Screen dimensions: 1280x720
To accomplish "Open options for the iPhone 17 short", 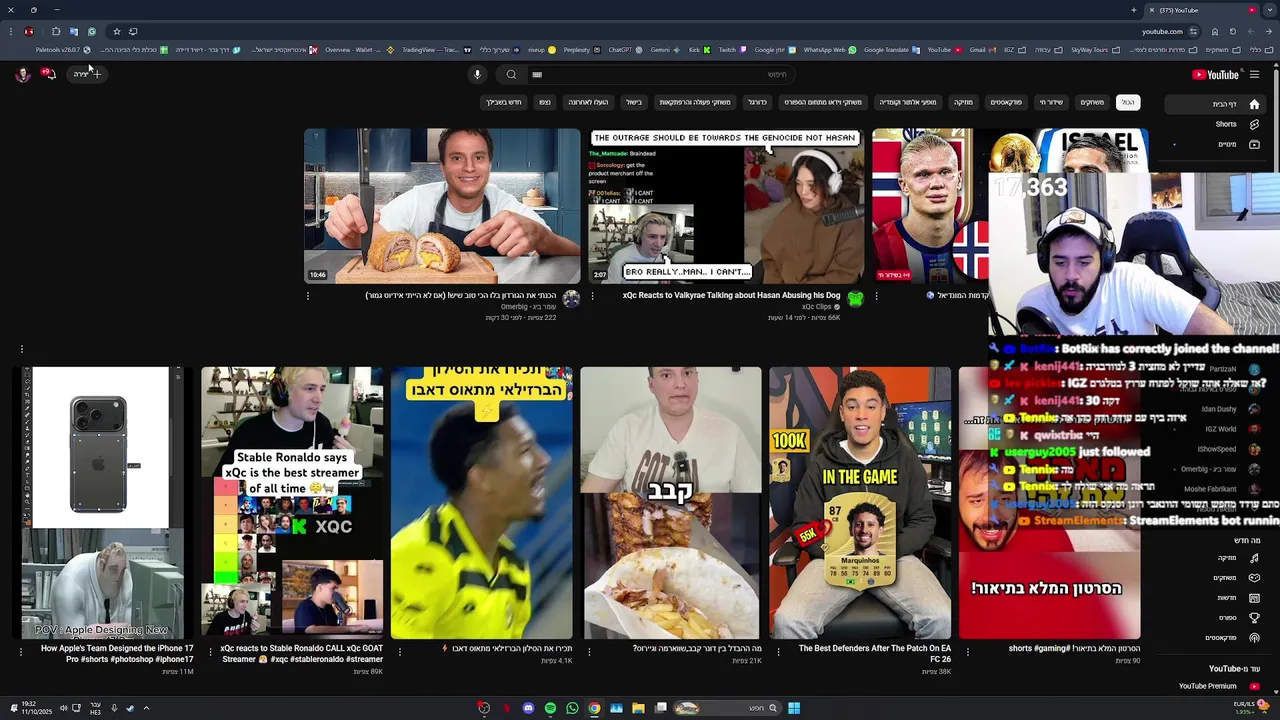I will click(21, 651).
